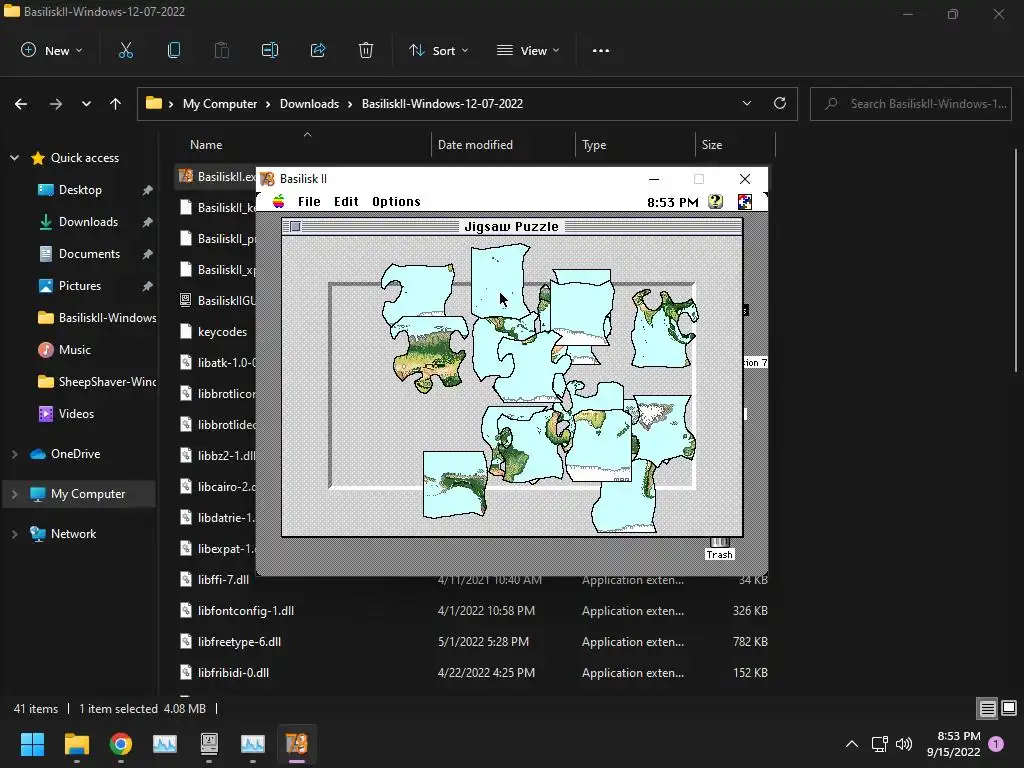The height and width of the screenshot is (768, 1024).
Task: Open BasiliskII-Windows folder in sidebar
Action: point(97,318)
